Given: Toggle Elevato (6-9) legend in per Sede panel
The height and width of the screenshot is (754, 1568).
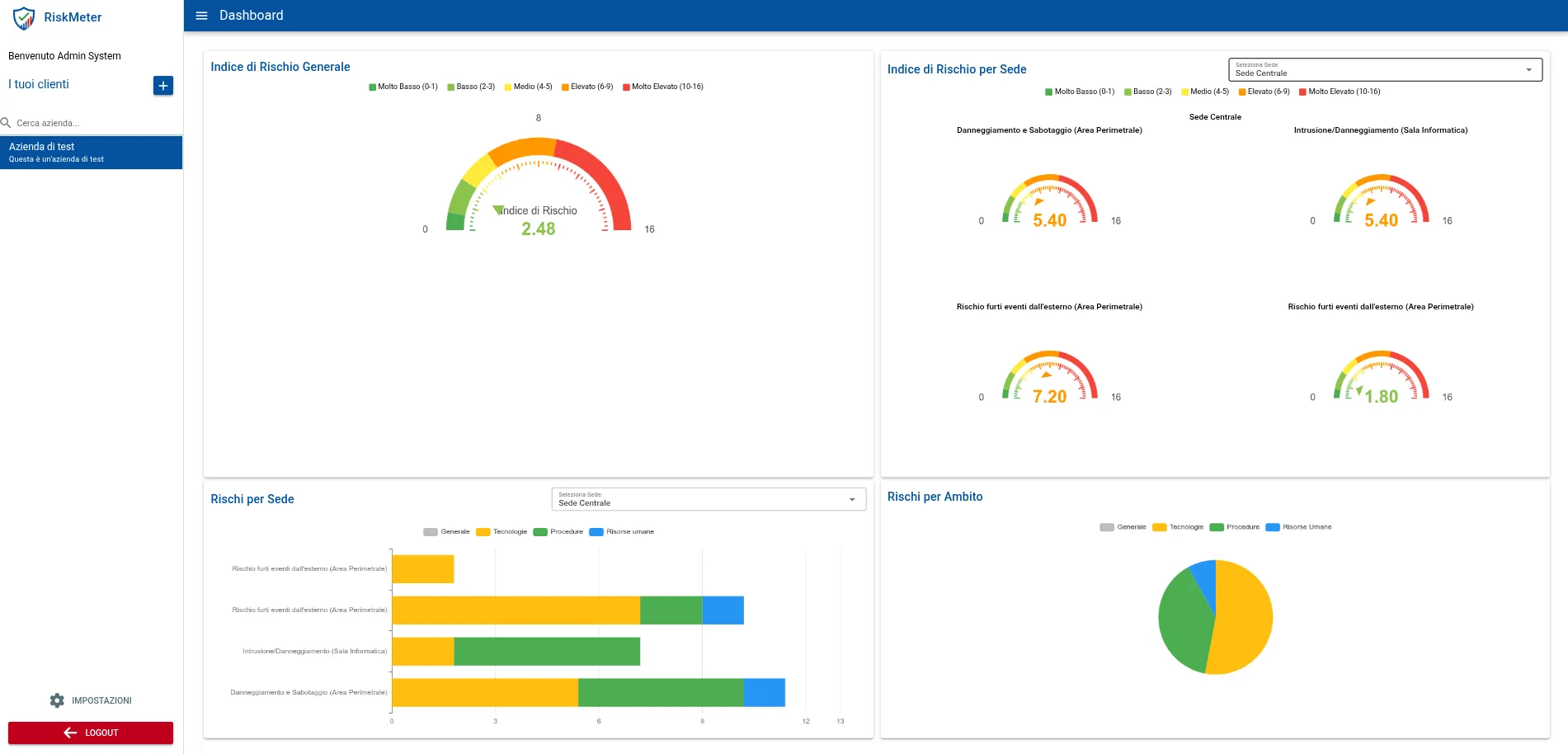Looking at the screenshot, I should coord(1264,92).
